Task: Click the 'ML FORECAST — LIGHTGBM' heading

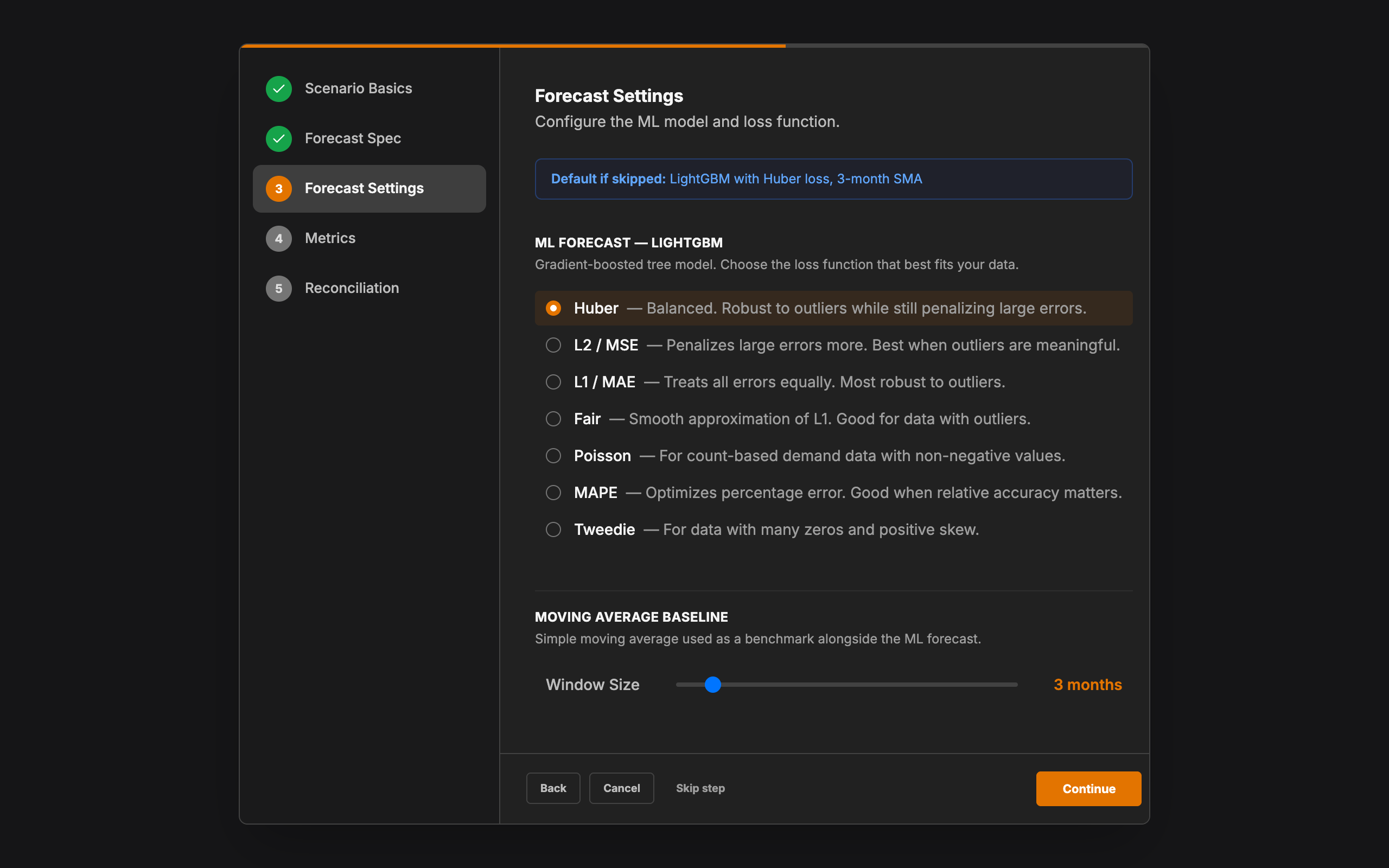Action: coord(628,242)
